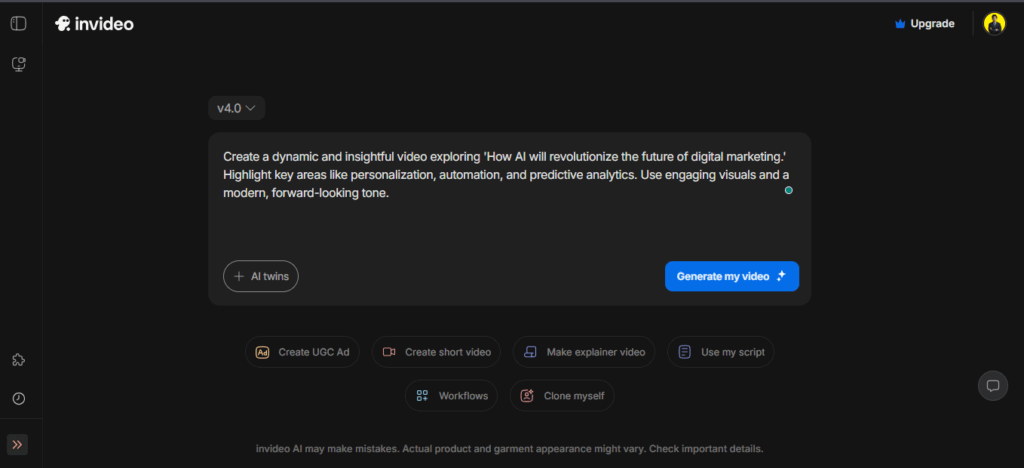This screenshot has width=1024, height=468.
Task: Choose the Clone myself option
Action: (x=562, y=396)
